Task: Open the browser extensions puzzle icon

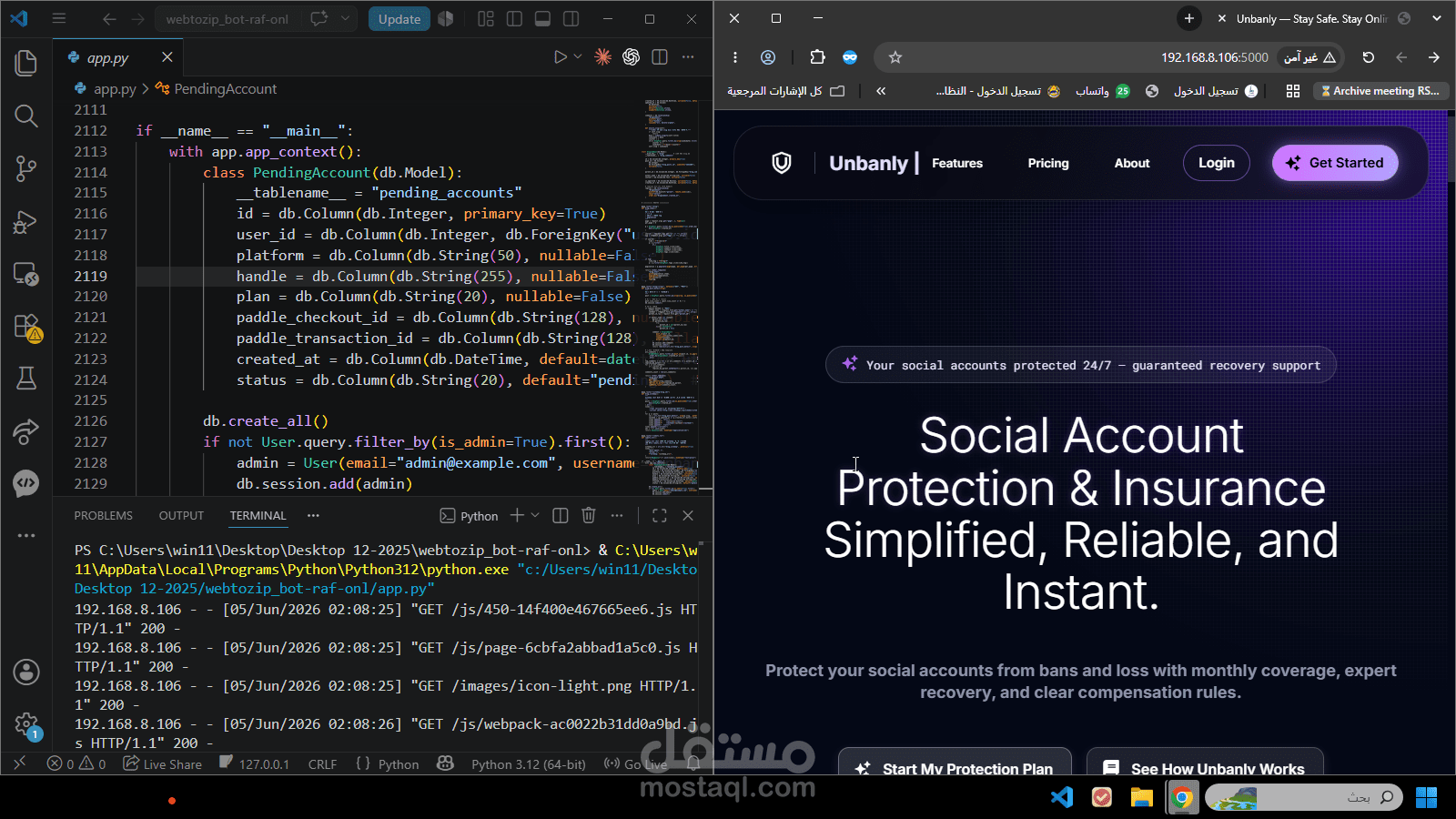Action: point(817,57)
